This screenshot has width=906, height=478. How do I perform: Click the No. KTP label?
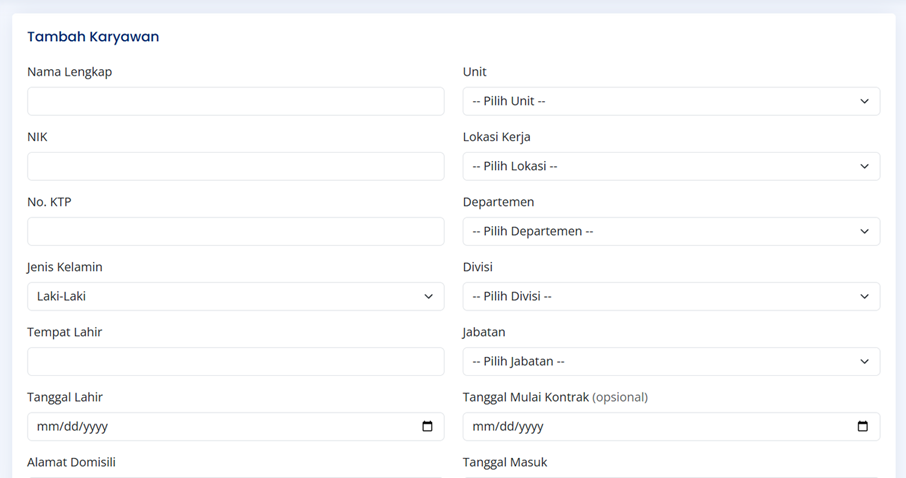[x=49, y=202]
